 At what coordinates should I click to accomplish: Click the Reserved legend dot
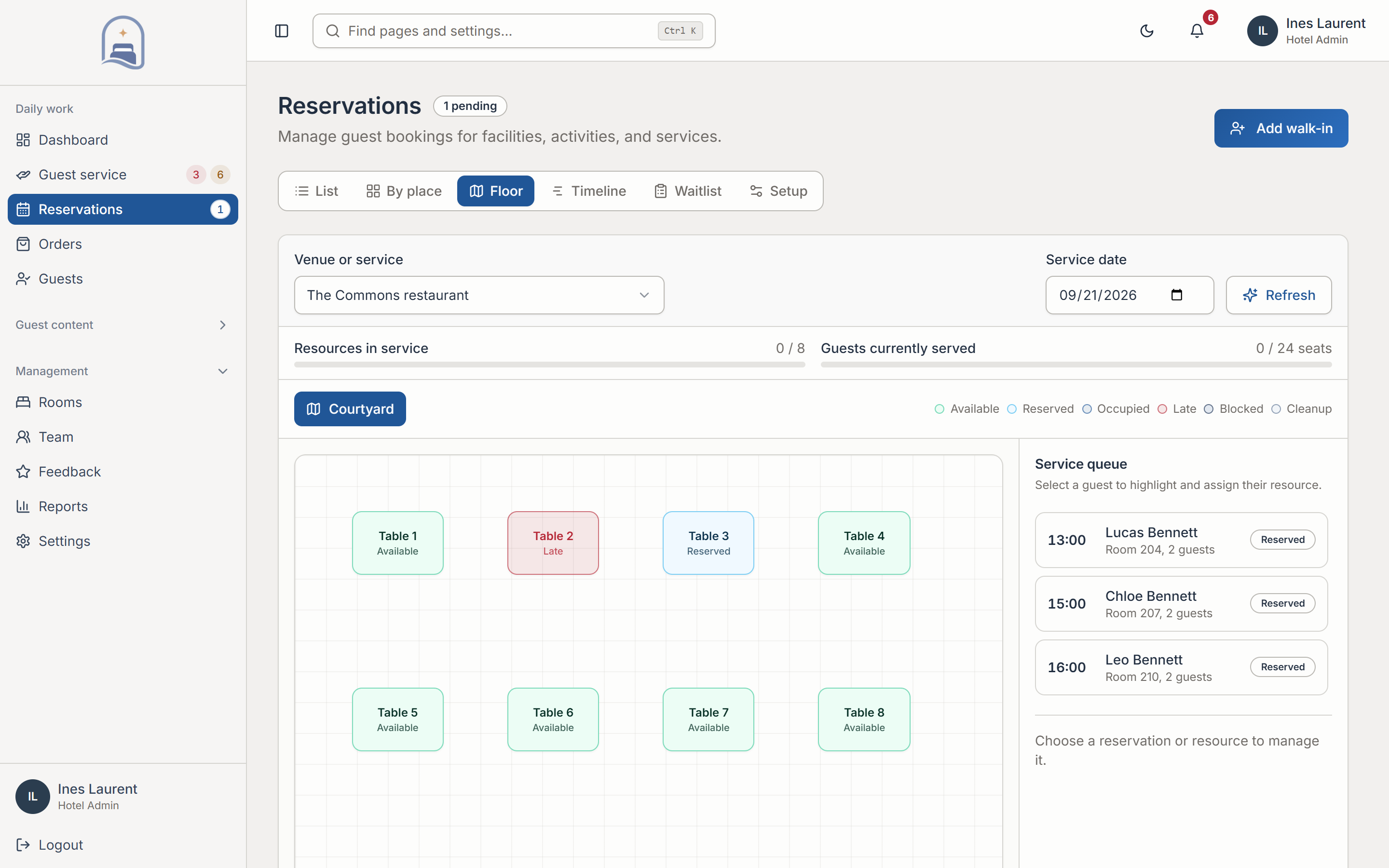[x=1012, y=409]
